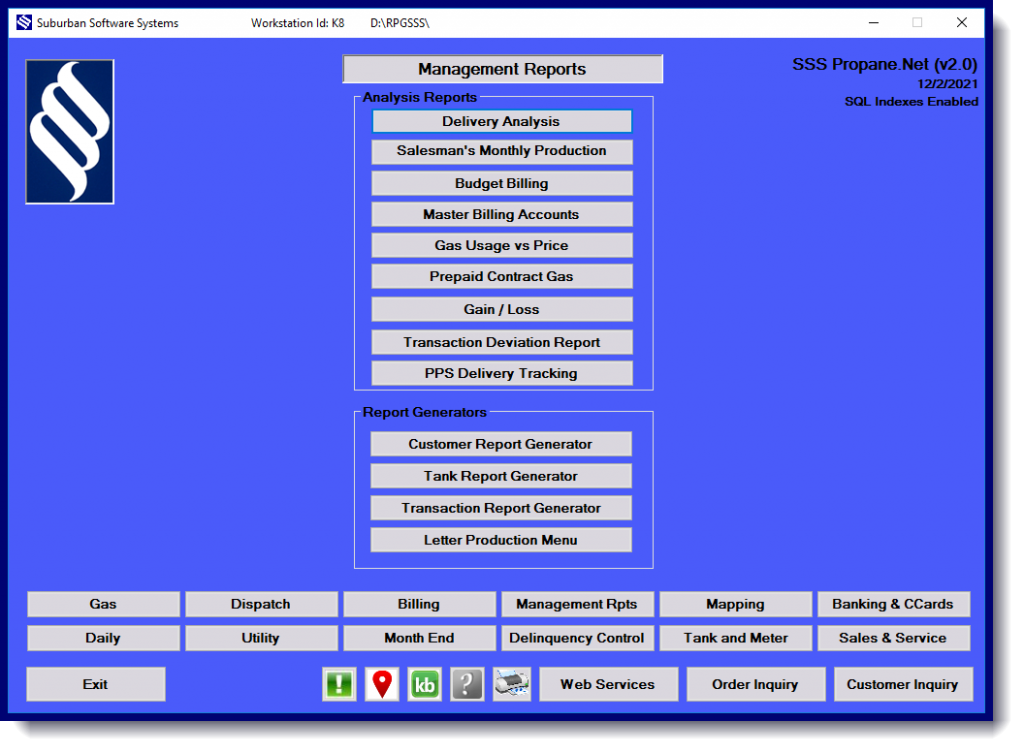This screenshot has height=752, width=1024.
Task: Open the Tank and Meter menu
Action: pyautogui.click(x=735, y=638)
